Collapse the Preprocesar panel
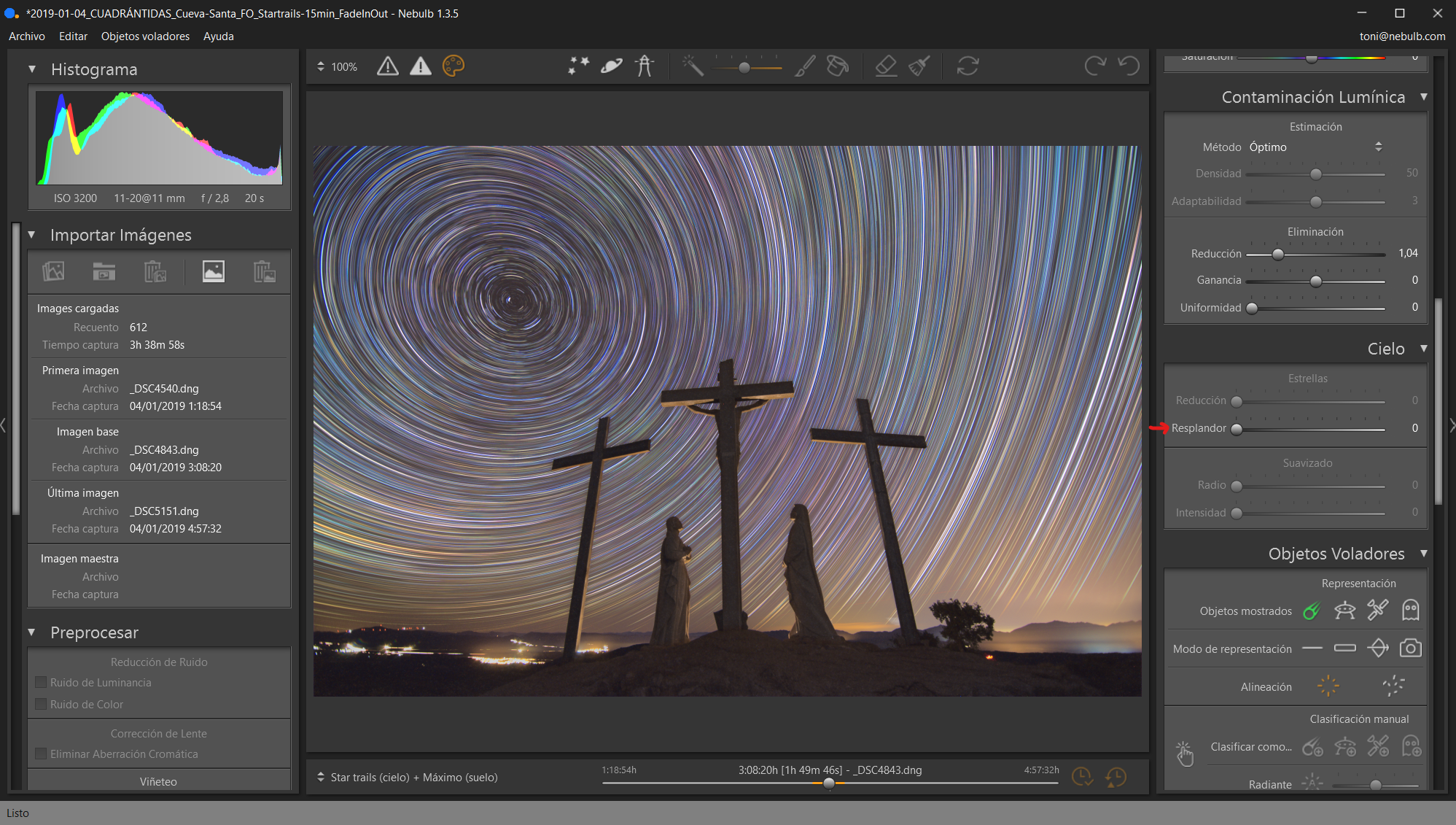This screenshot has height=825, width=1456. 32,632
